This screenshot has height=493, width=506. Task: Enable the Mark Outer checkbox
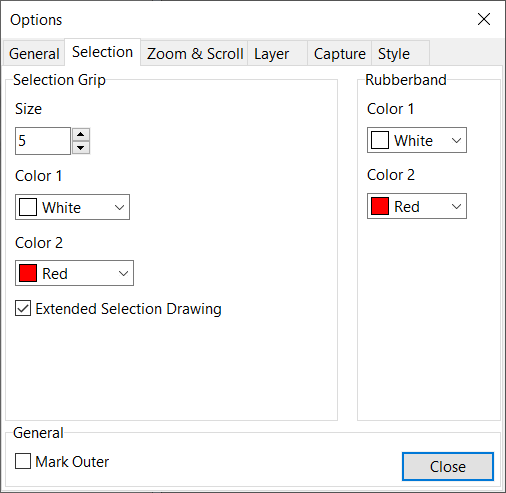coord(23,461)
